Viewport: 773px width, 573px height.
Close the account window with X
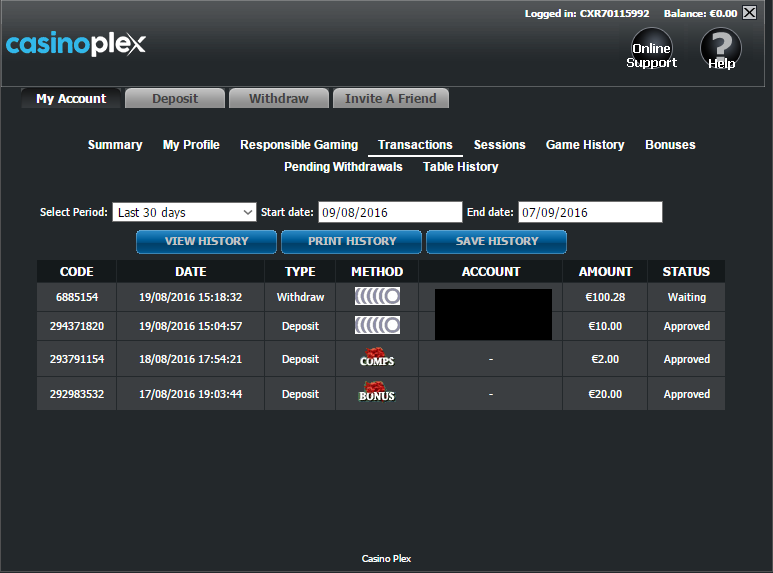[x=749, y=12]
